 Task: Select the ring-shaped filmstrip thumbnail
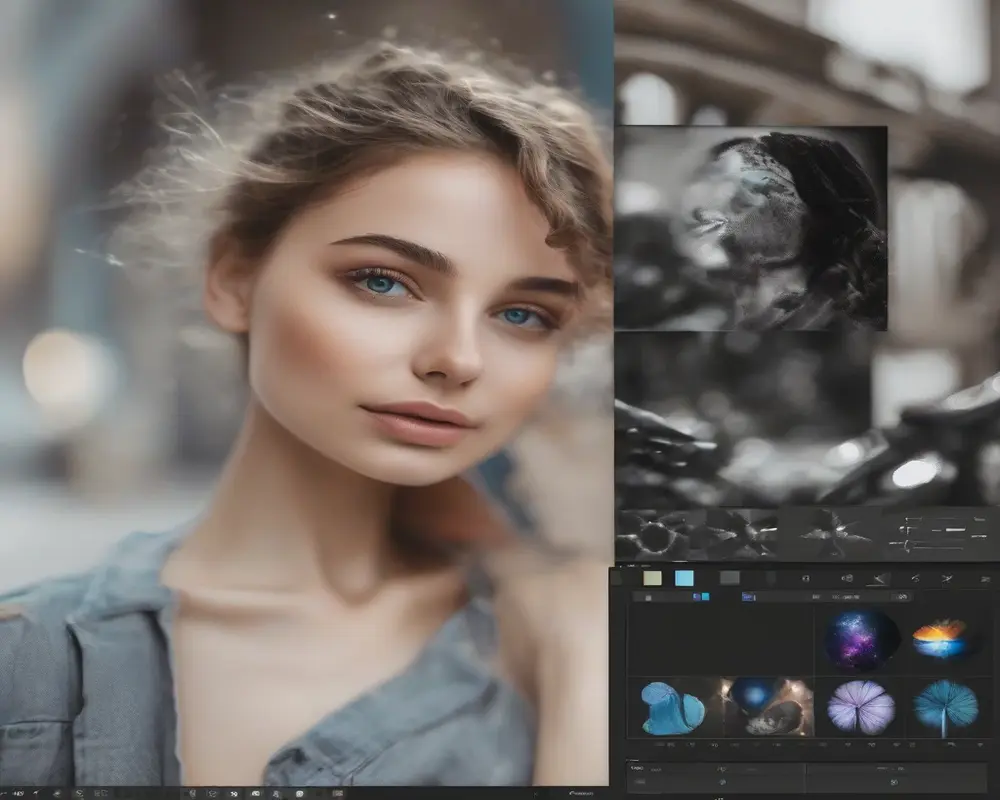654,535
